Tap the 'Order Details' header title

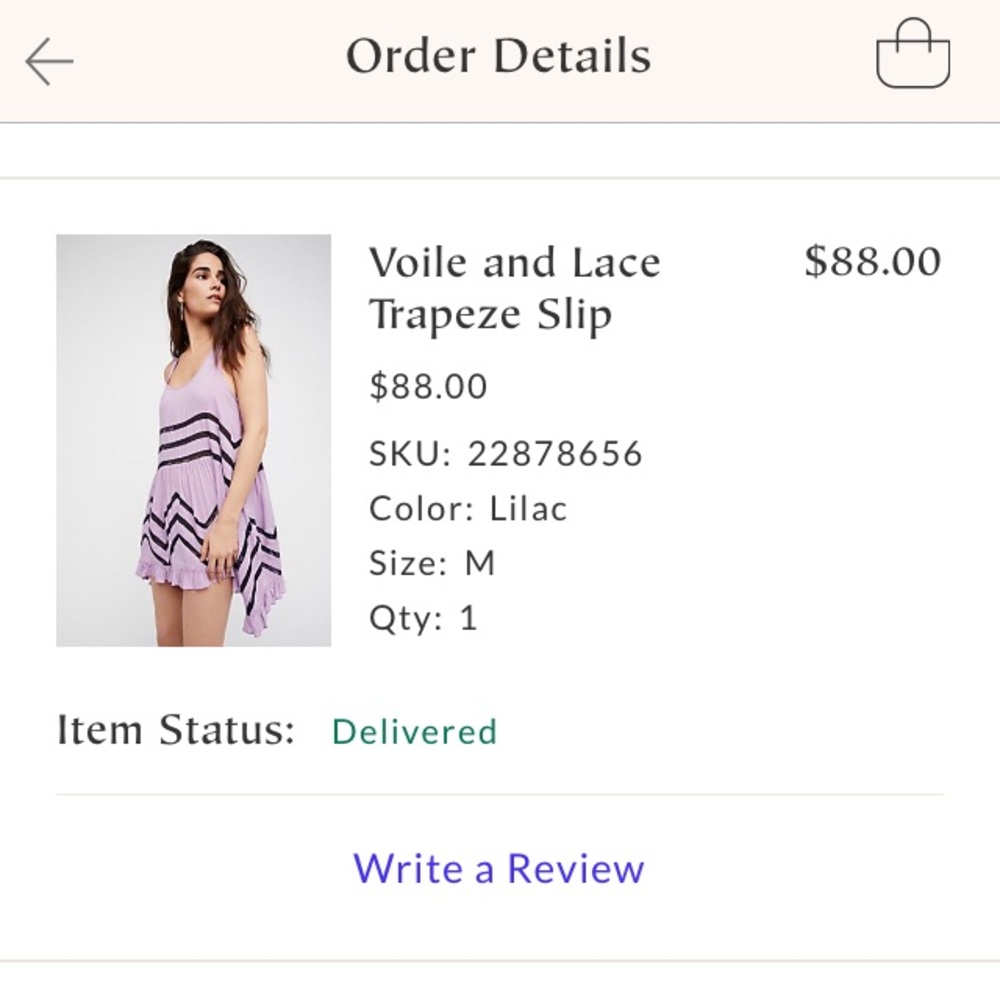[498, 57]
